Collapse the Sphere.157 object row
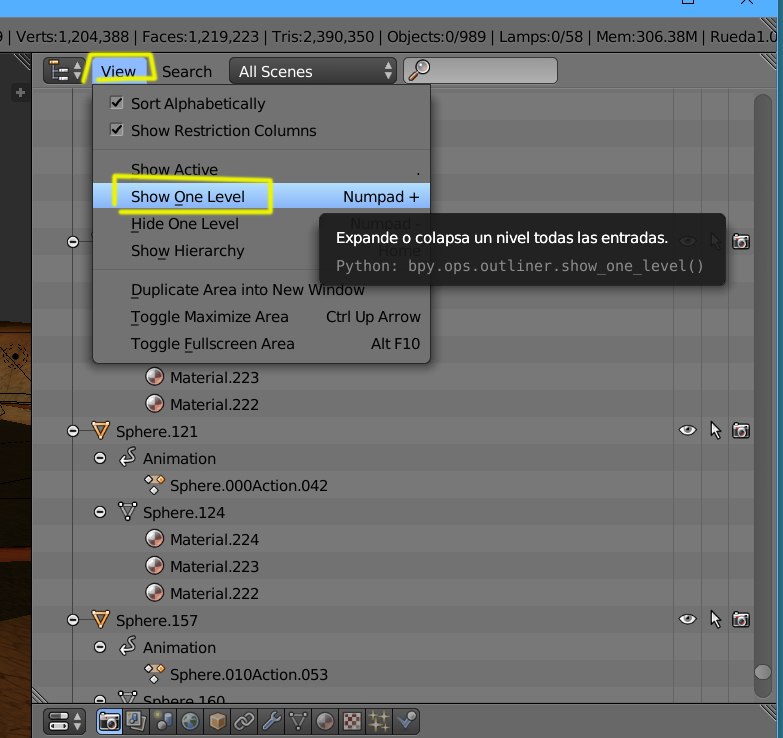Screen dimensions: 783x738 (73, 620)
